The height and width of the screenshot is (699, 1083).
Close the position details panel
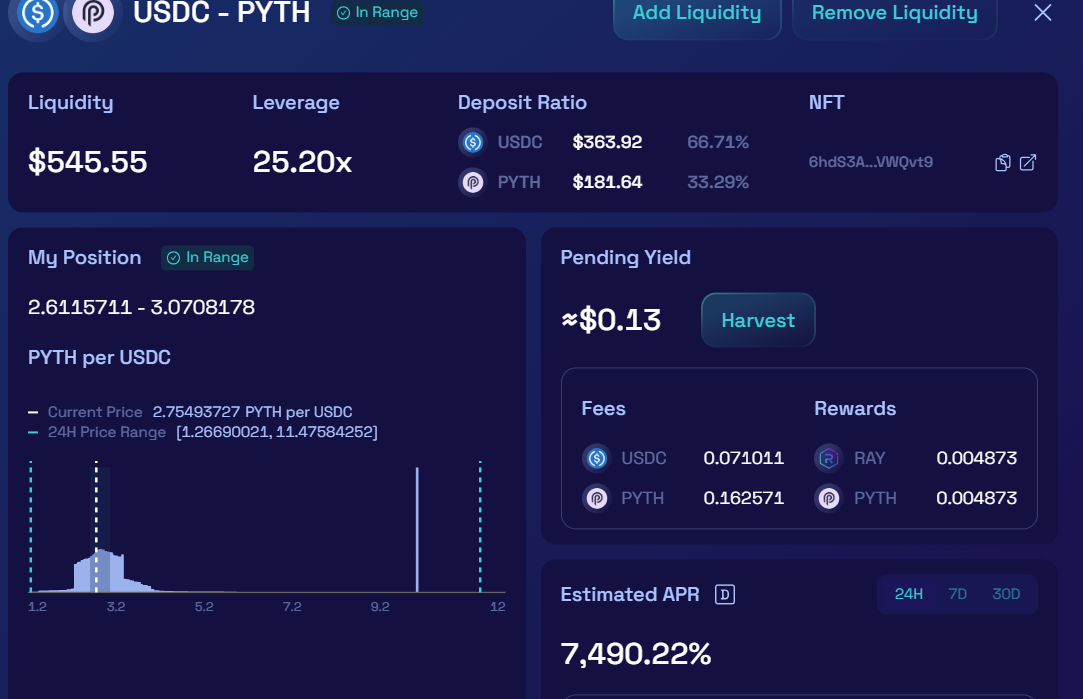(x=1042, y=13)
